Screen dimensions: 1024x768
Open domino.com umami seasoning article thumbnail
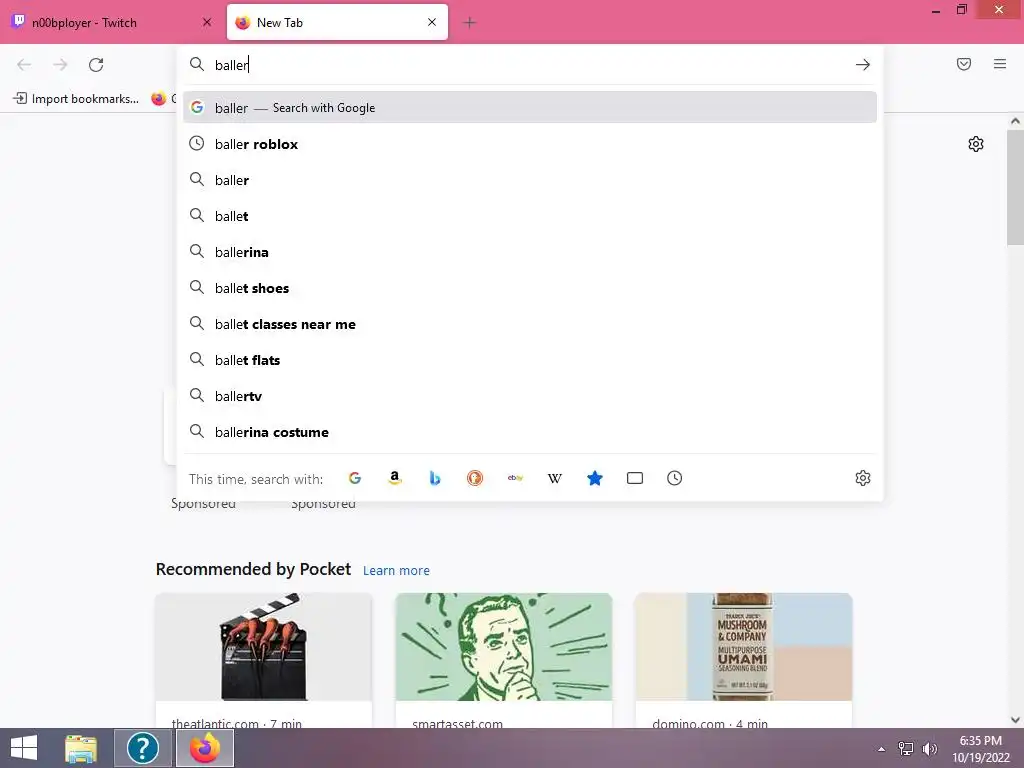pyautogui.click(x=744, y=647)
